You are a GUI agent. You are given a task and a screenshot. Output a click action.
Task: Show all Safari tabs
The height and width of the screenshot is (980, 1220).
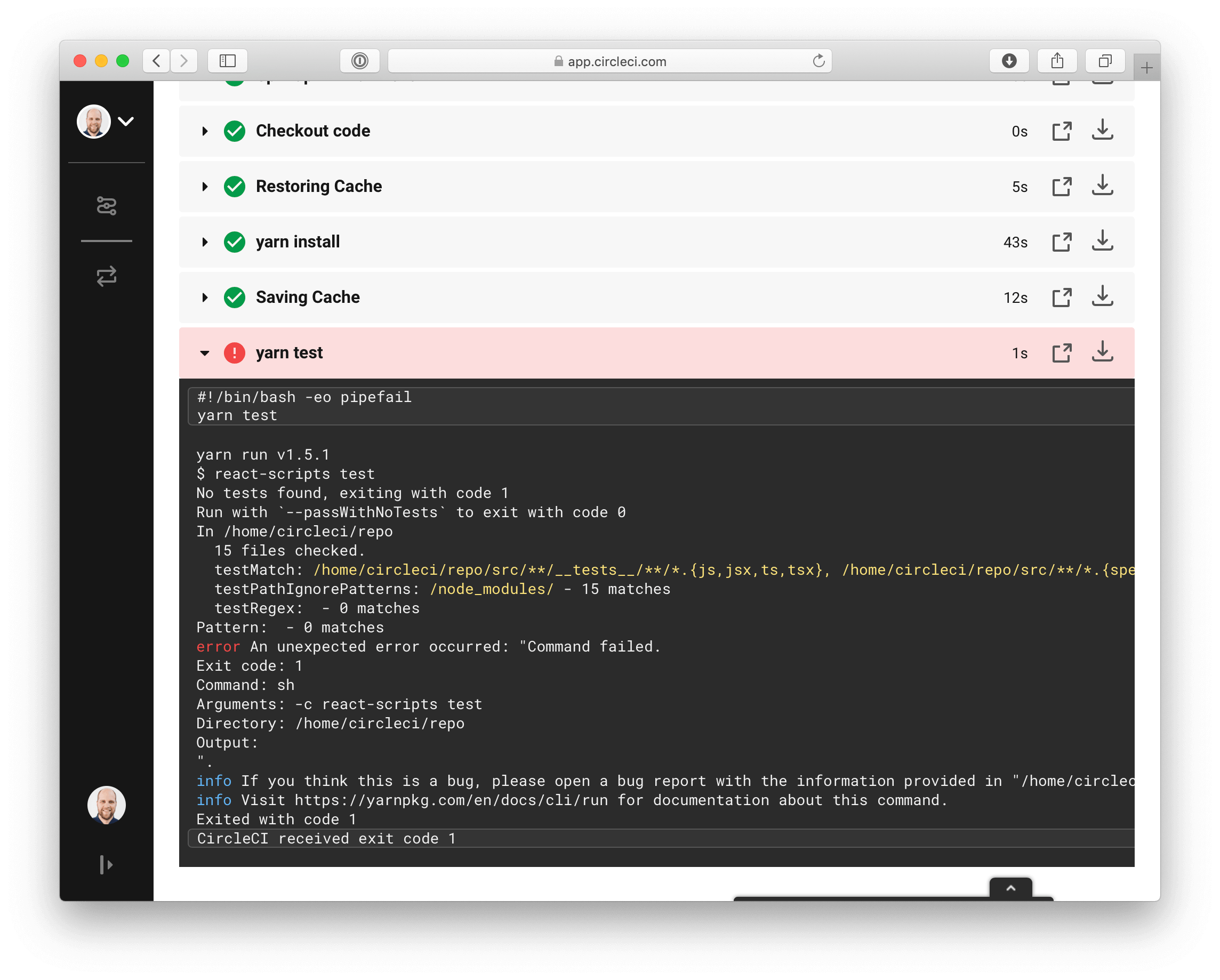pyautogui.click(x=1105, y=61)
